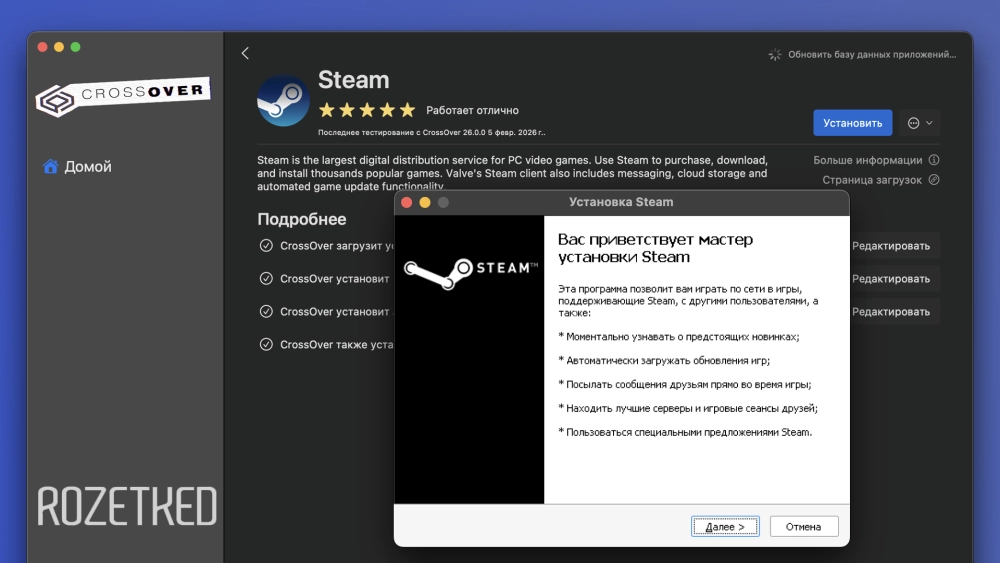The height and width of the screenshot is (563, 1000).
Task: Click the Обновить базу данных приложений text
Action: point(872,55)
